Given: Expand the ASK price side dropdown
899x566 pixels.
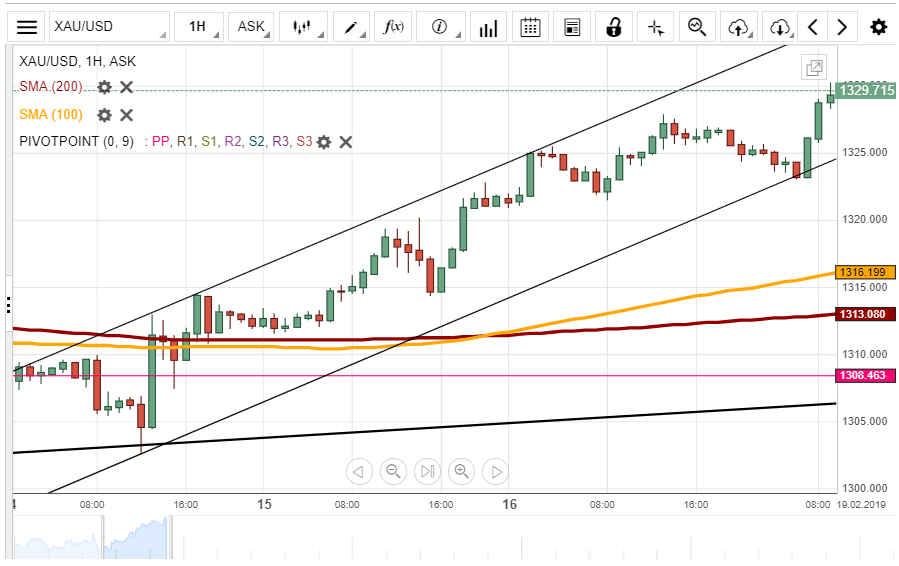Looking at the screenshot, I should [252, 27].
